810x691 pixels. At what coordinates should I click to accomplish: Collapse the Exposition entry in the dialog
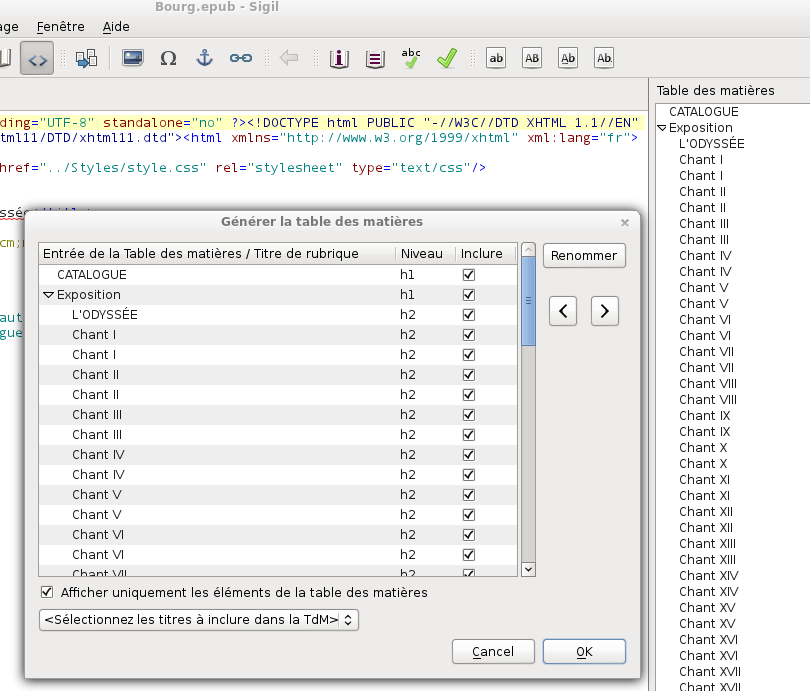tap(48, 295)
